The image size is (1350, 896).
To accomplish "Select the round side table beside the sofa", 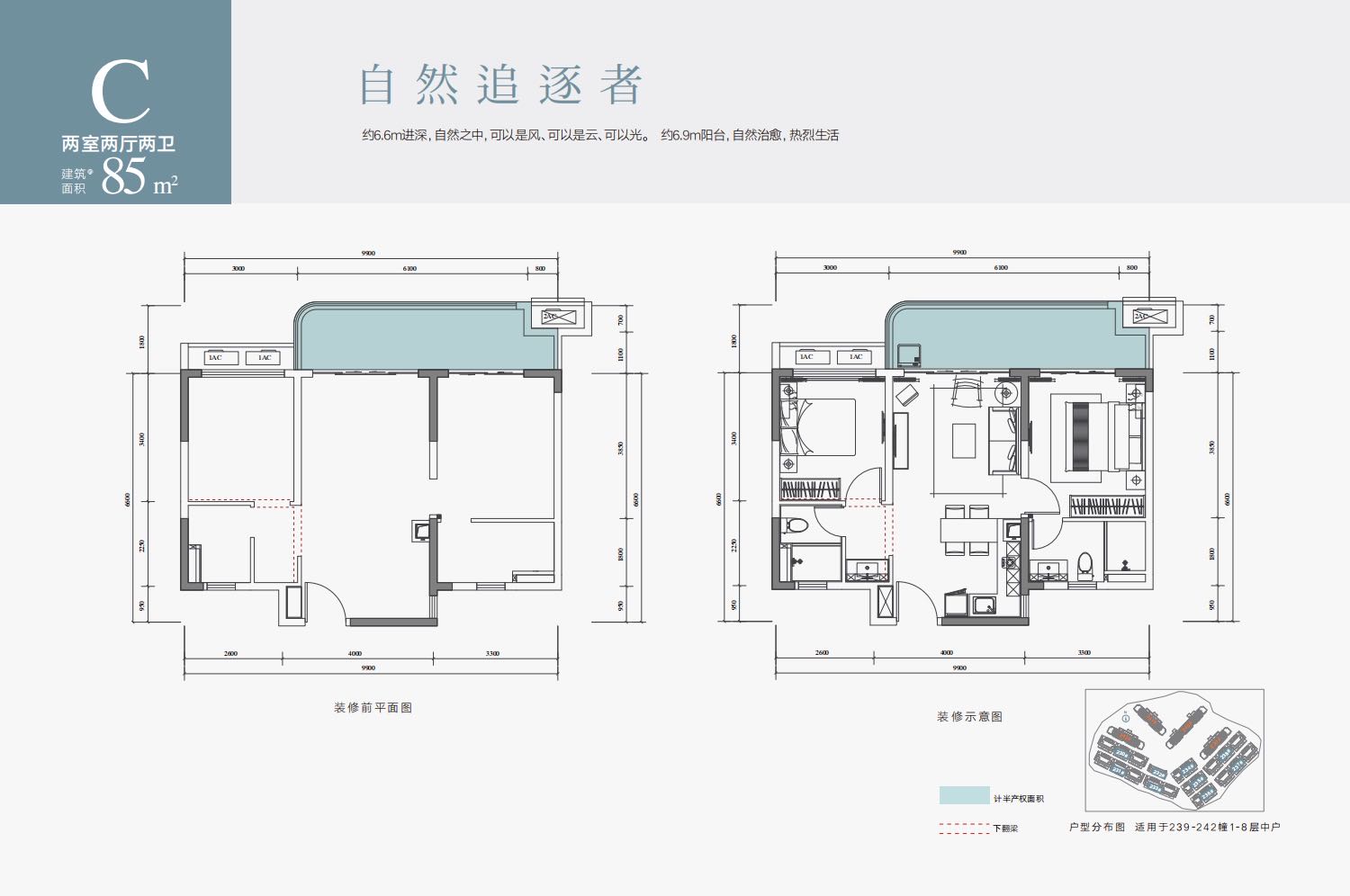I will (x=1005, y=391).
